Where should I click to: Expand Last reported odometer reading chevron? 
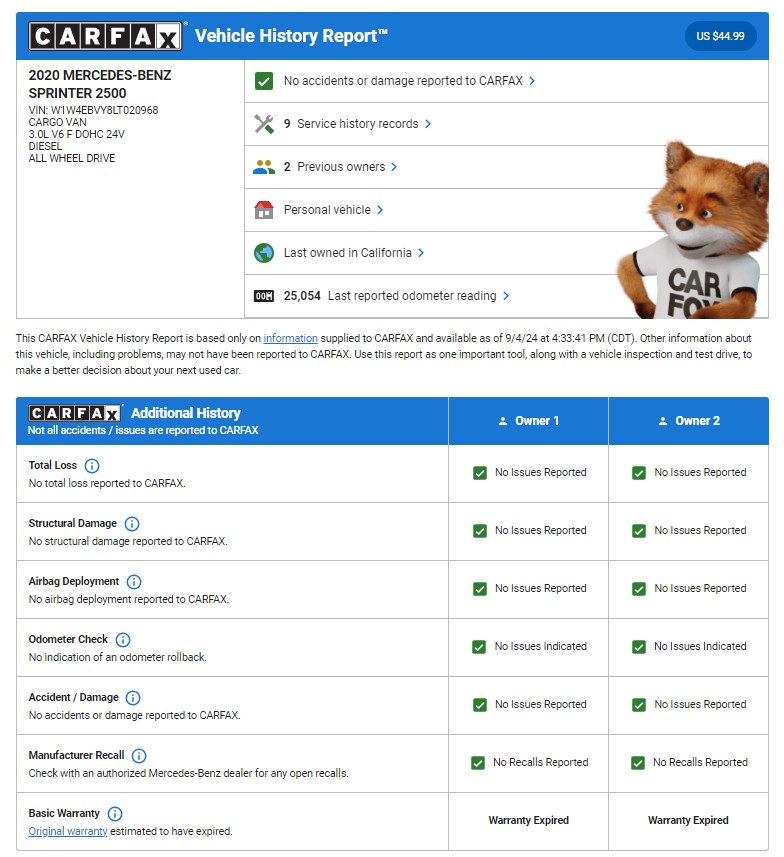[506, 296]
